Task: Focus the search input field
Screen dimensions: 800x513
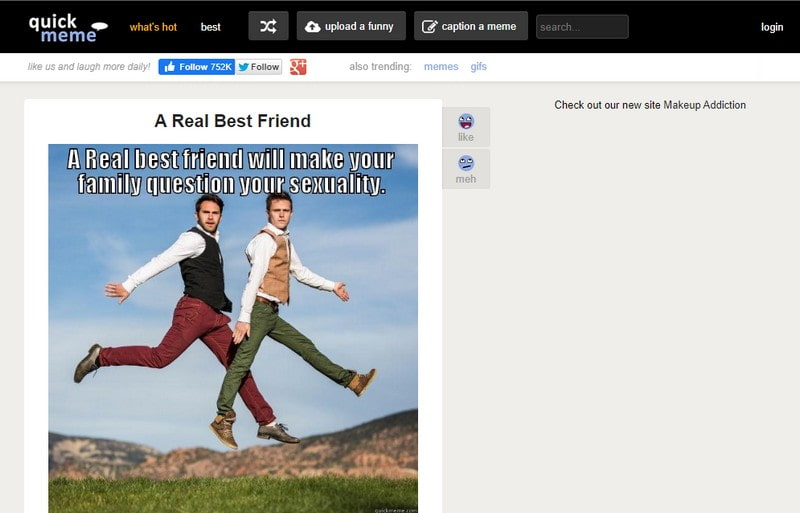Action: (582, 27)
